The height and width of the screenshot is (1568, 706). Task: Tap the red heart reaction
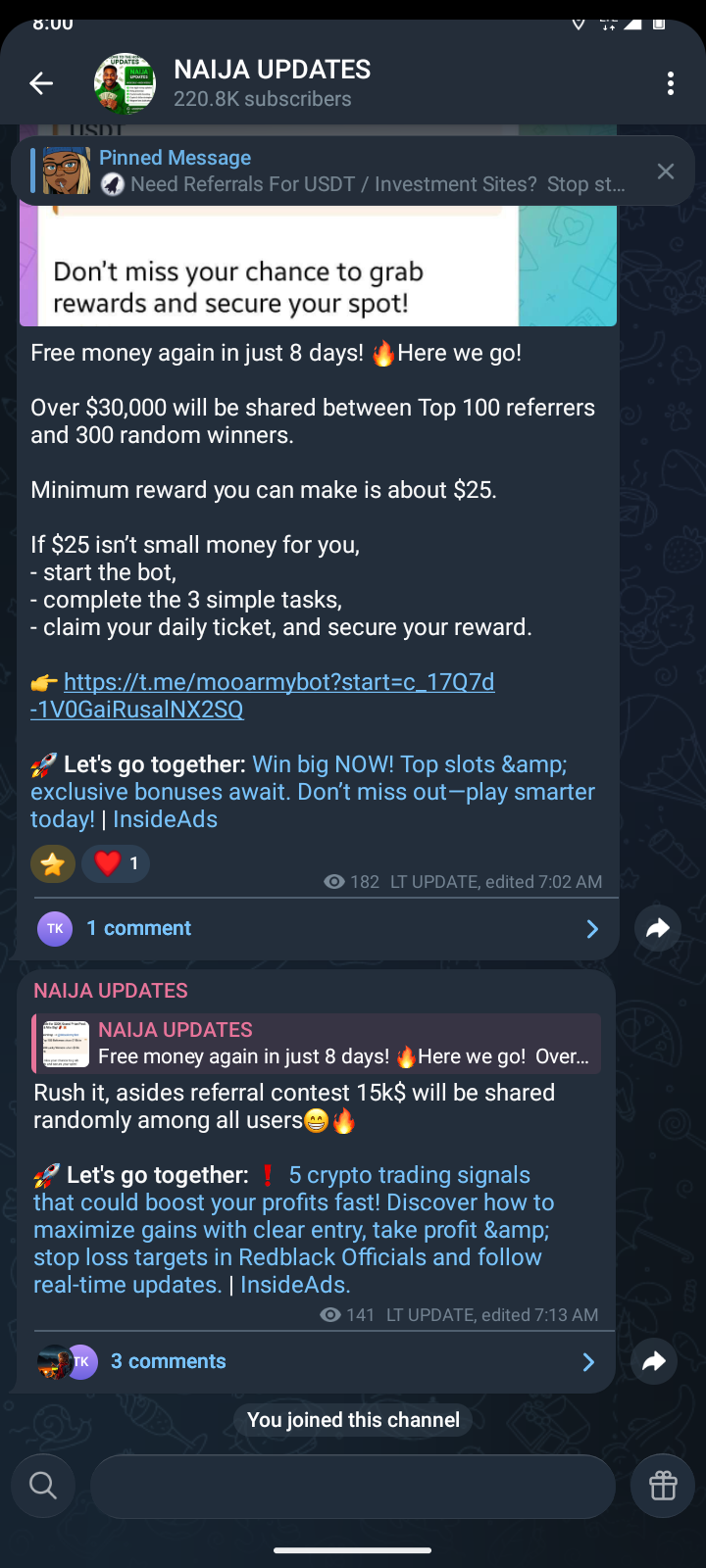coord(116,863)
